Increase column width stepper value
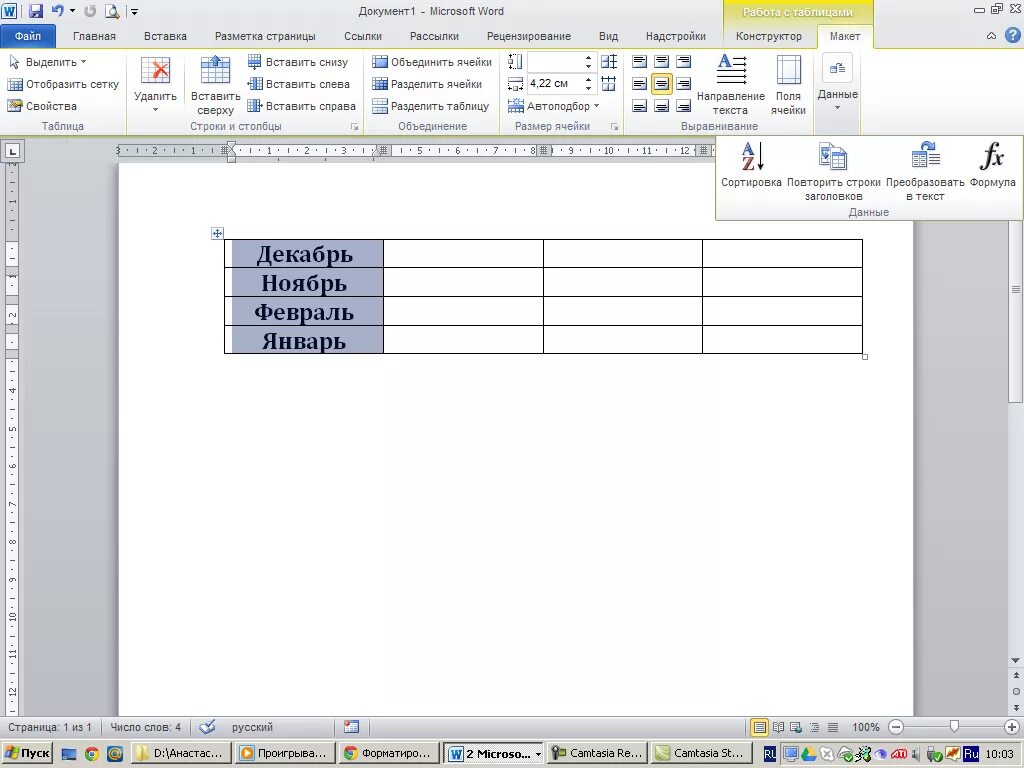Image resolution: width=1024 pixels, height=768 pixels. [x=588, y=80]
